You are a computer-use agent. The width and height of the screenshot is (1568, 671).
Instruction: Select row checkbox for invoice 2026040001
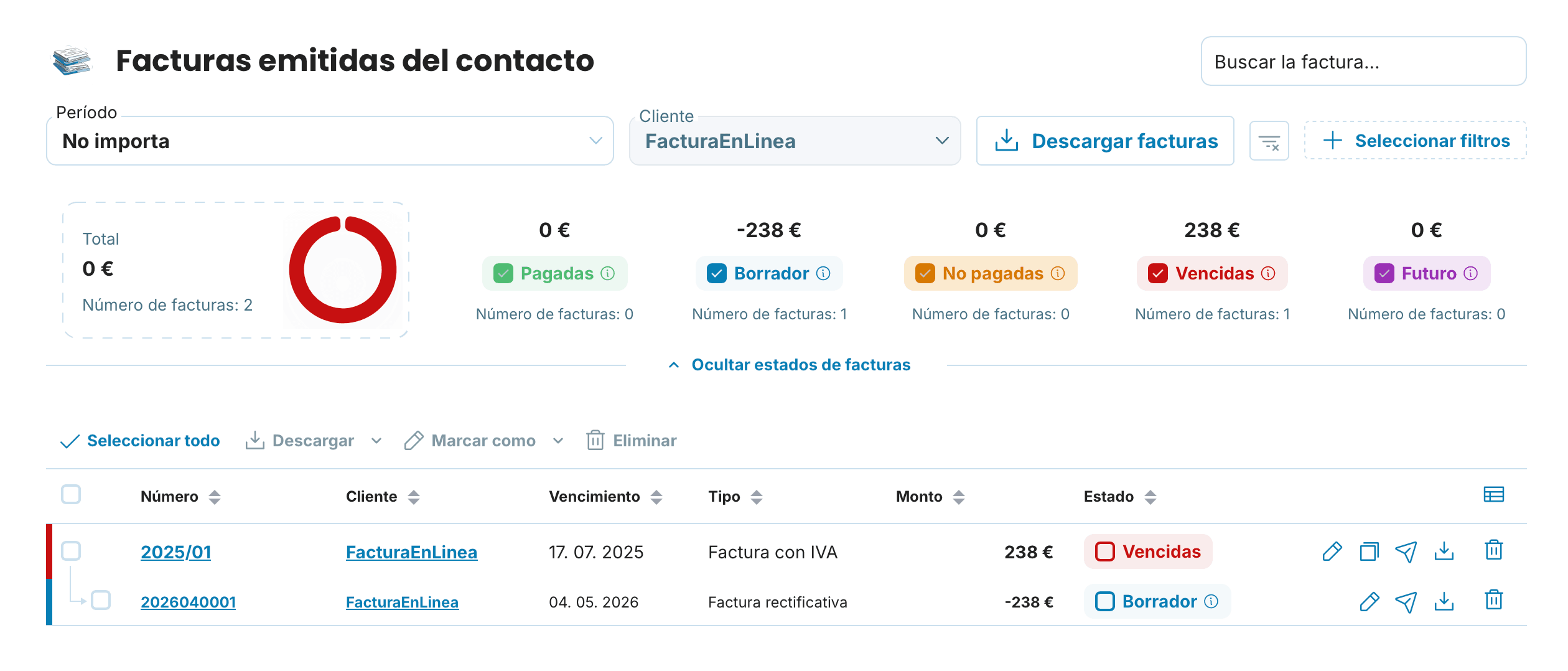point(101,601)
